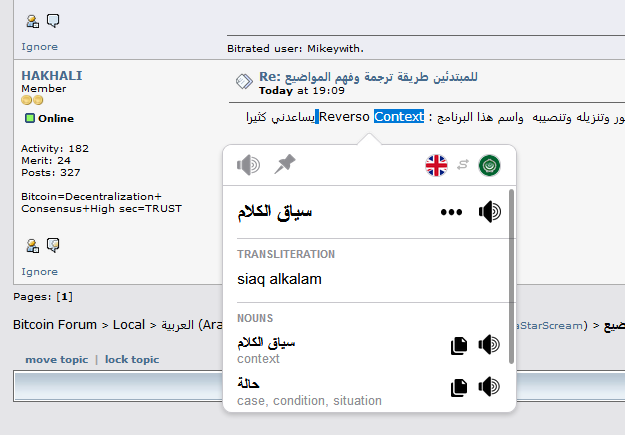Image resolution: width=625 pixels, height=435 pixels.
Task: Copy the 'case, condition, situation' translation
Action: (459, 388)
